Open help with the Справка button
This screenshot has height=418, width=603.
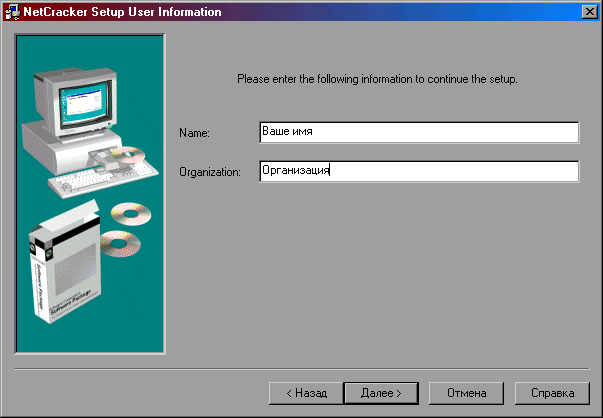pyautogui.click(x=552, y=393)
